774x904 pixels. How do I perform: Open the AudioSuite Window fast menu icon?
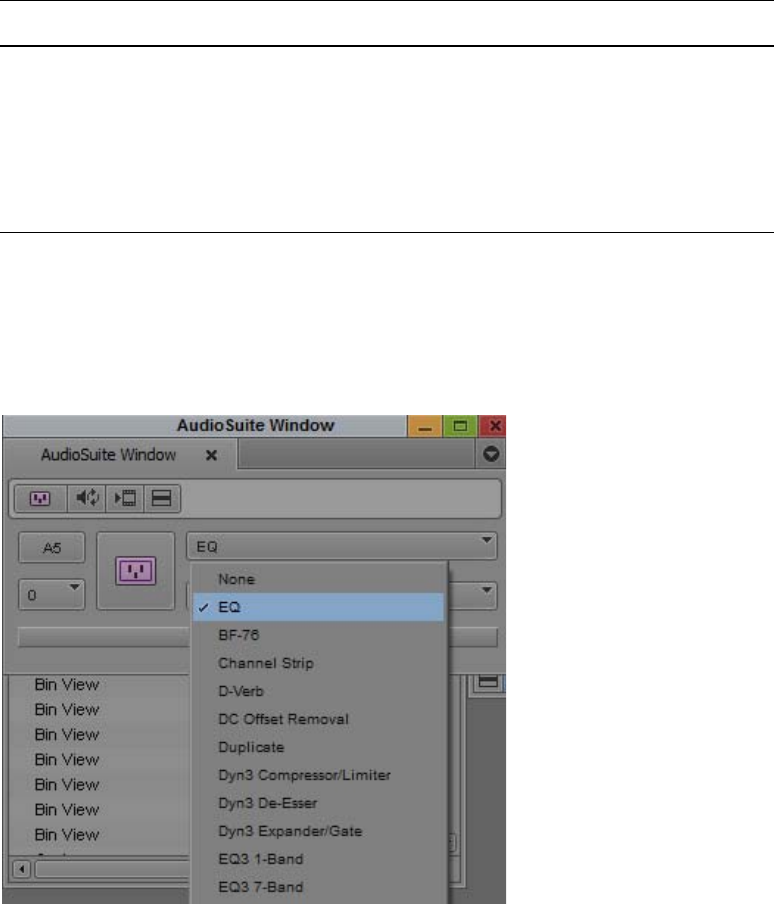point(491,454)
